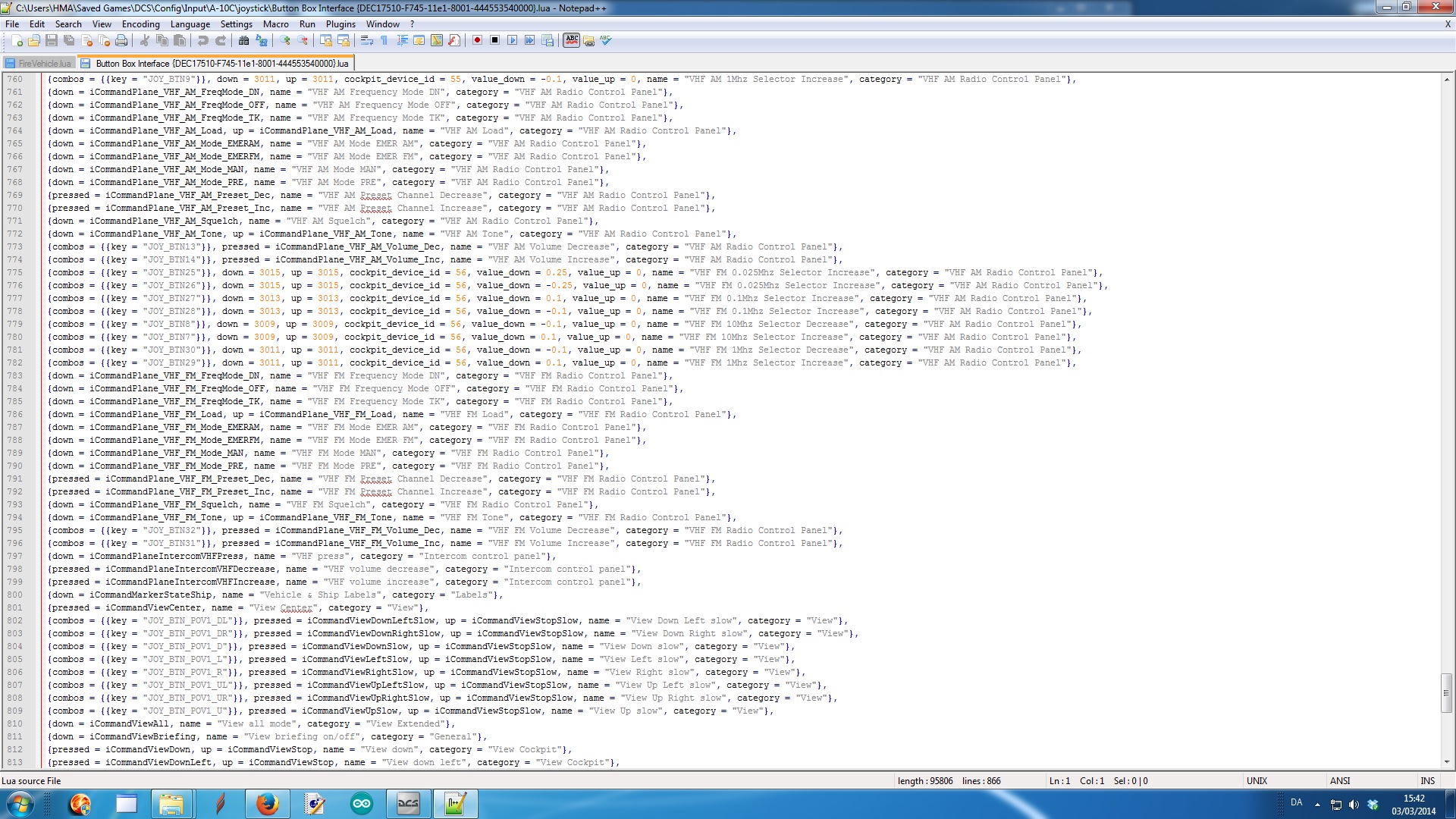Toggle the indent guide icon
The width and height of the screenshot is (1456, 819).
pos(402,40)
